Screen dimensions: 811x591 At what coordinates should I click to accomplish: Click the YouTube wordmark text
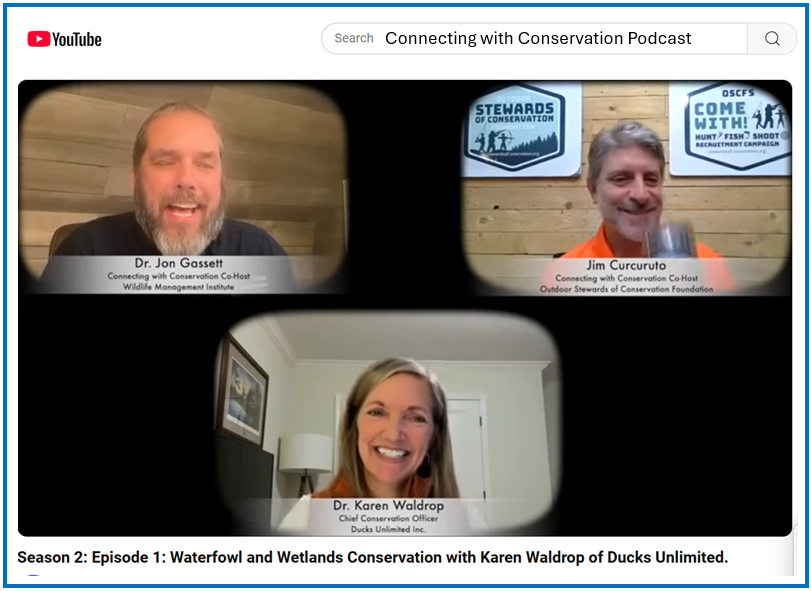point(77,39)
